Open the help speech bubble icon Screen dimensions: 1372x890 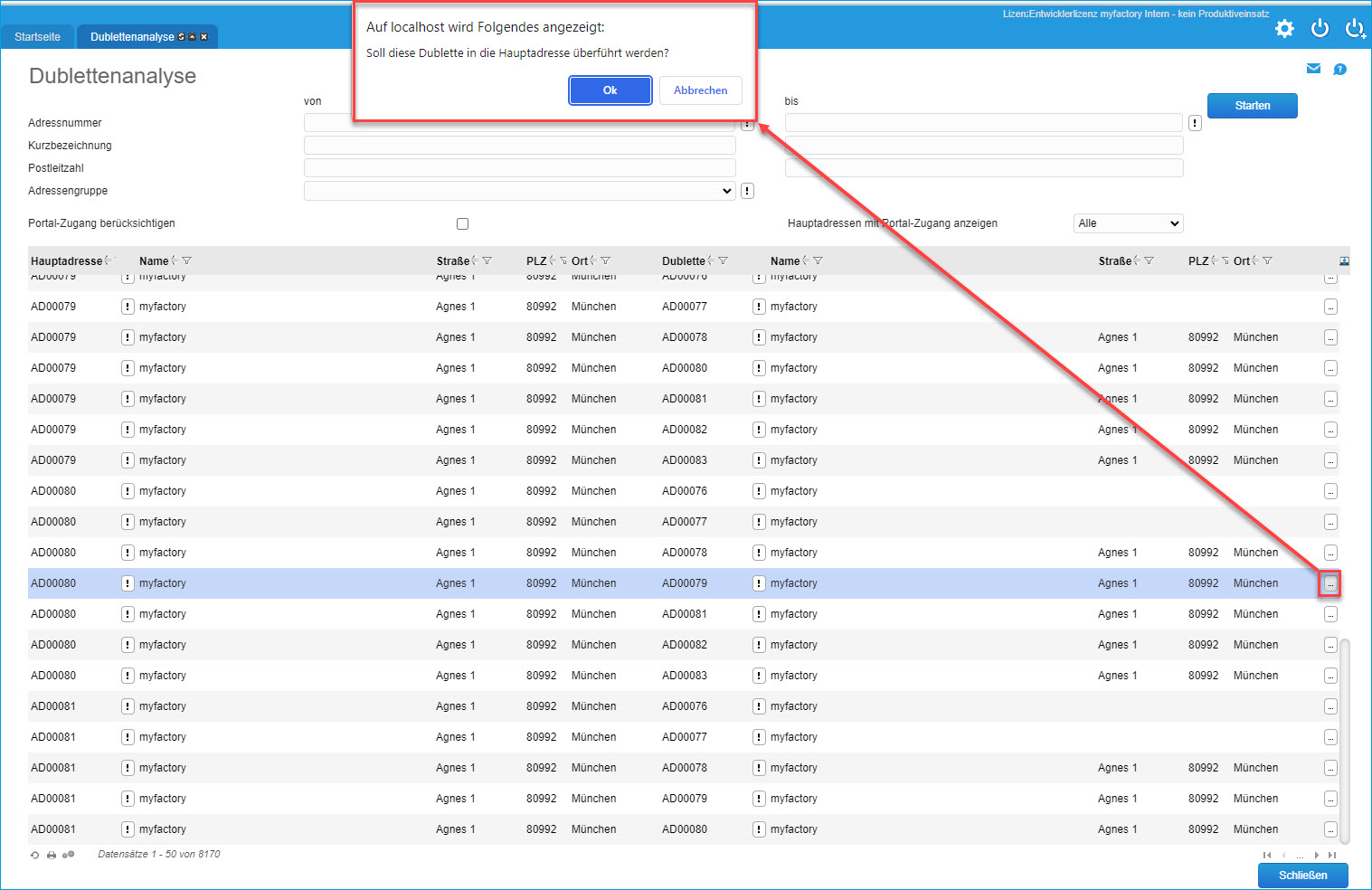pos(1339,70)
